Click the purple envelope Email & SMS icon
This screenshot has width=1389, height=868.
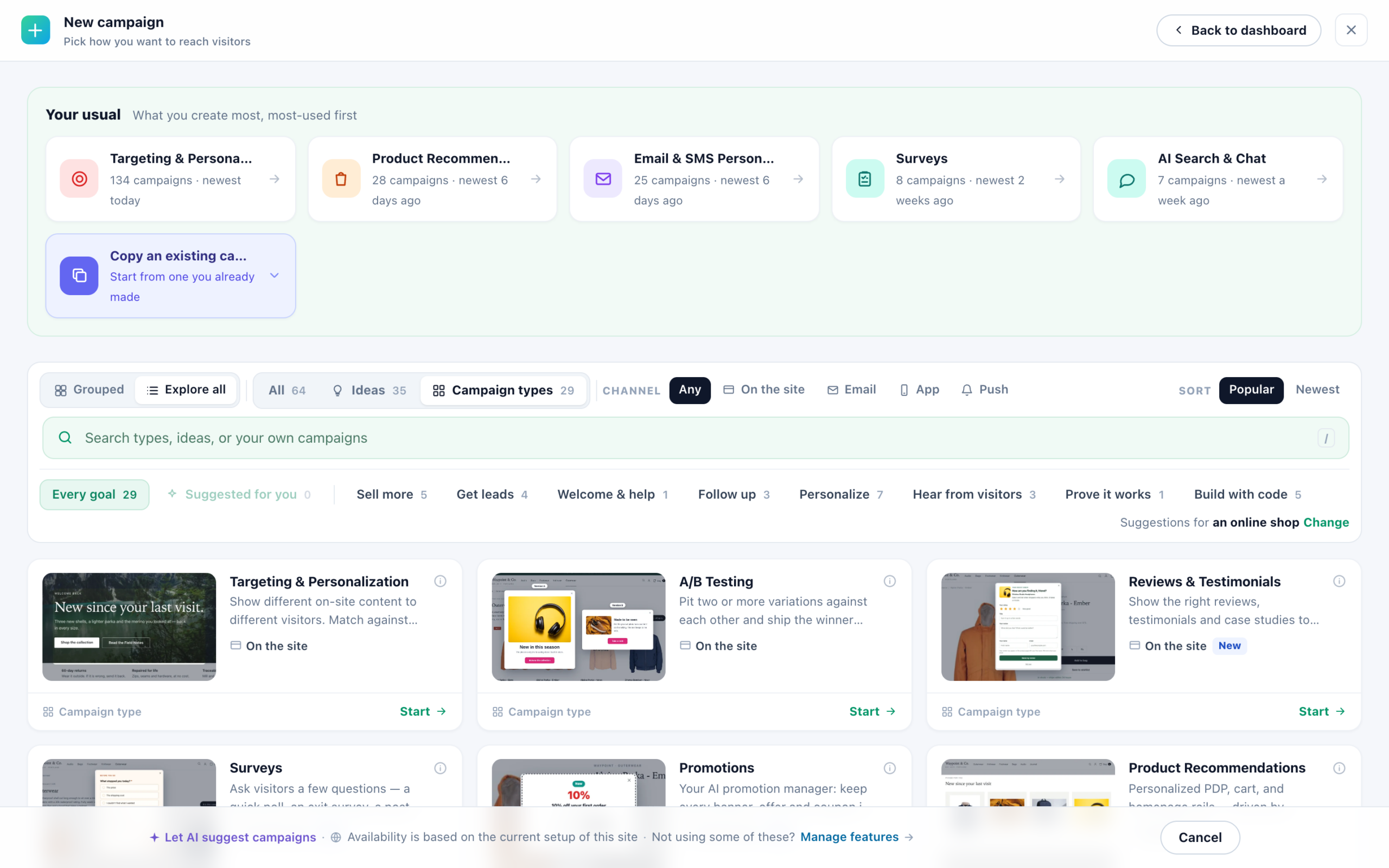click(603, 178)
